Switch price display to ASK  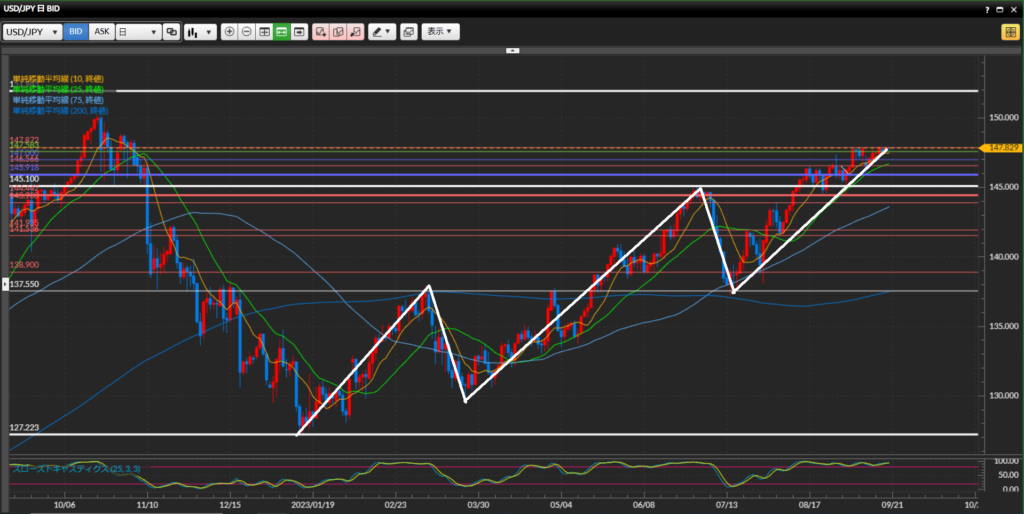pyautogui.click(x=101, y=32)
